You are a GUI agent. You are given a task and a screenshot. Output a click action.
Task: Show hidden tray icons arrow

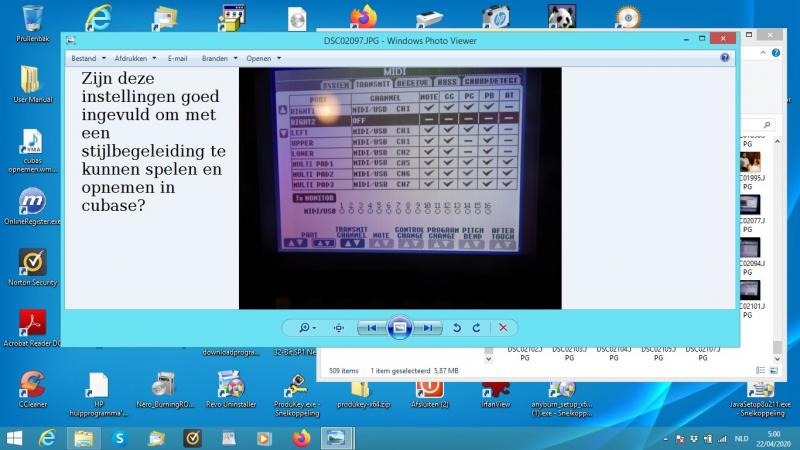click(665, 439)
